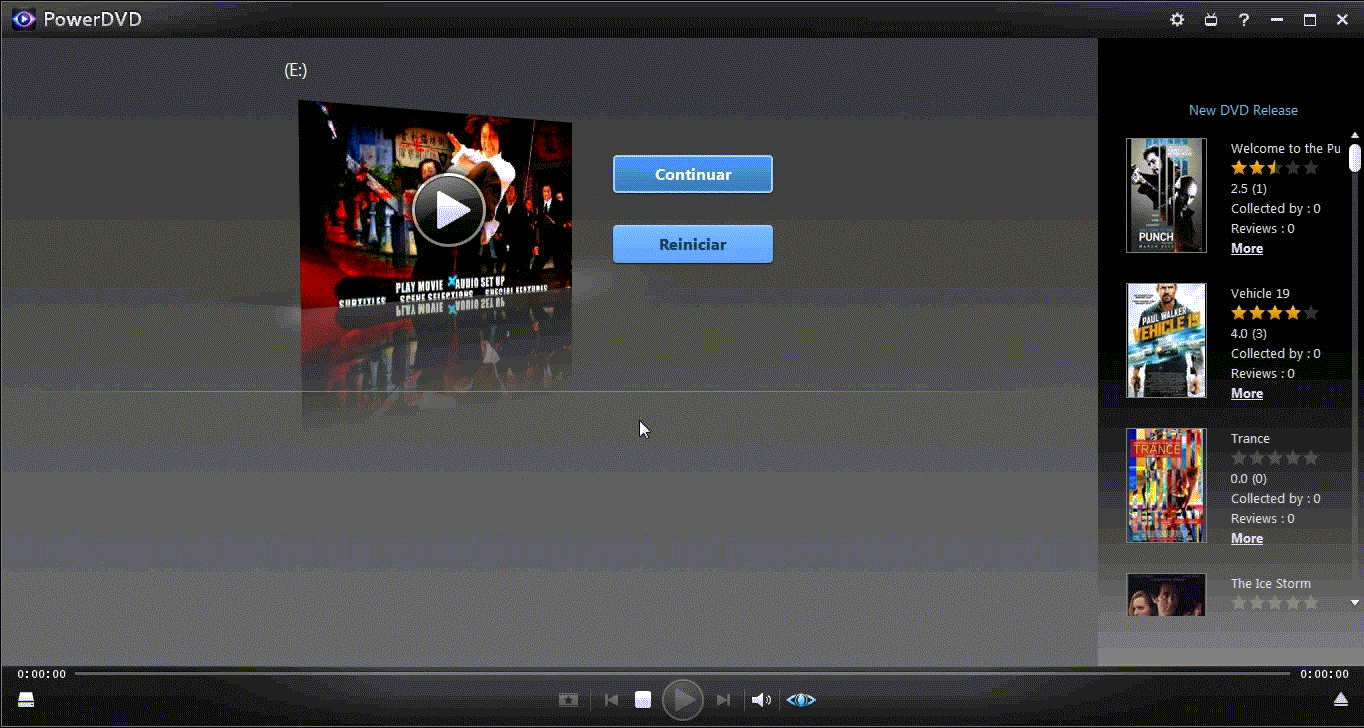Toggle the TrueTheater eye icon
Image resolution: width=1364 pixels, height=728 pixels.
(801, 700)
